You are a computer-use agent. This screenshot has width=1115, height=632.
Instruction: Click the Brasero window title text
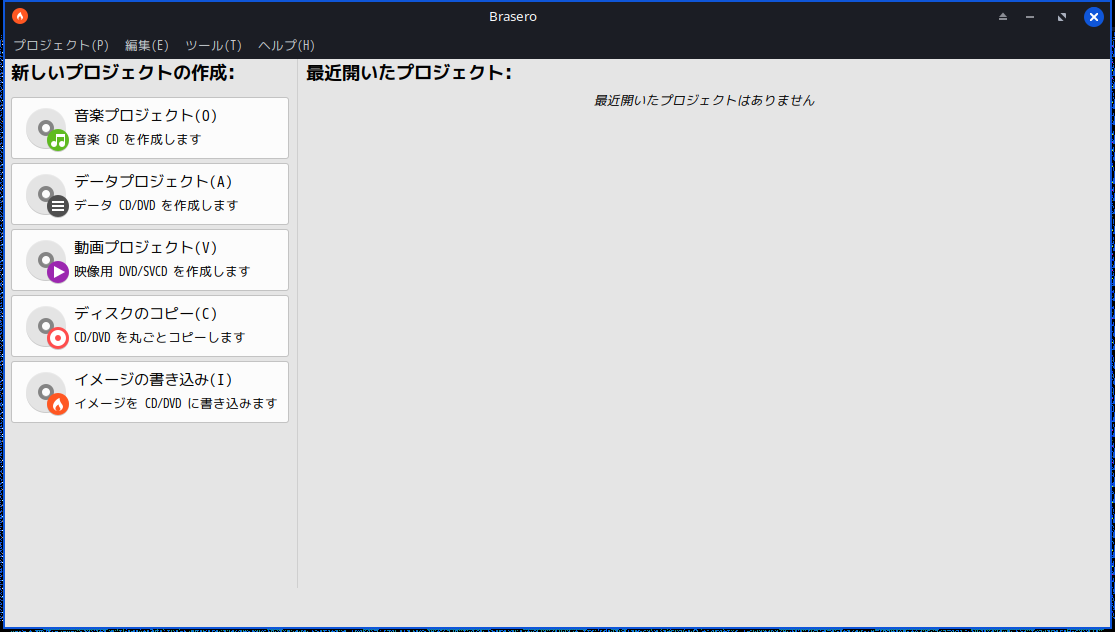click(513, 16)
